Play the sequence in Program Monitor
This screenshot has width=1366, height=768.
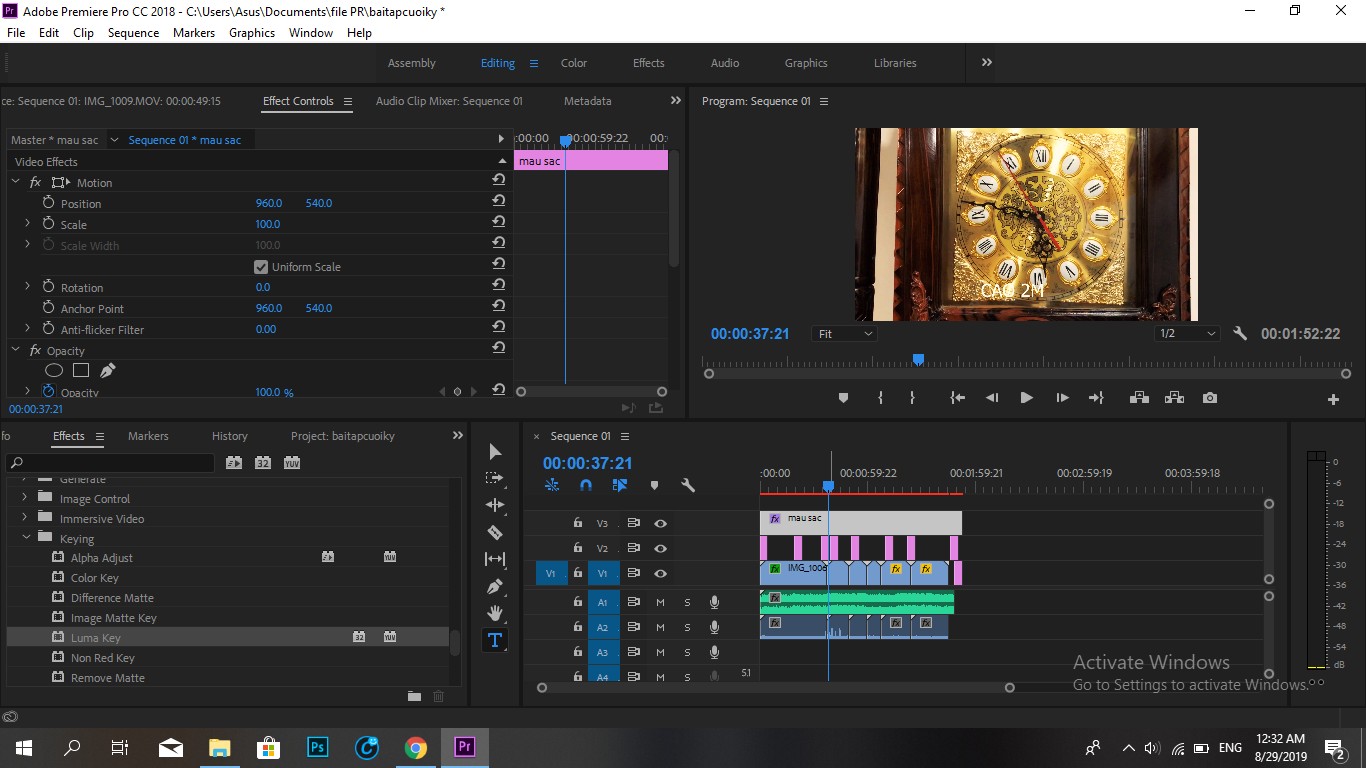[x=1026, y=398]
